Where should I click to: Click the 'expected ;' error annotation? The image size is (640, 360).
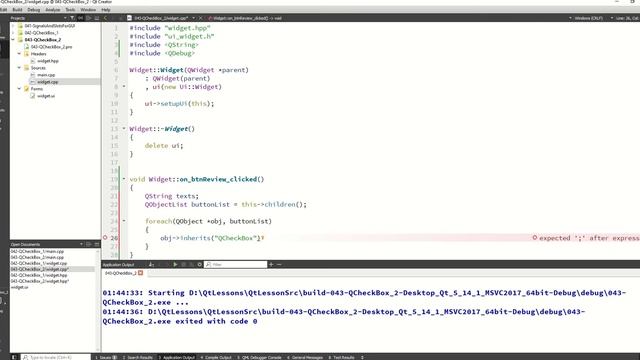point(586,238)
